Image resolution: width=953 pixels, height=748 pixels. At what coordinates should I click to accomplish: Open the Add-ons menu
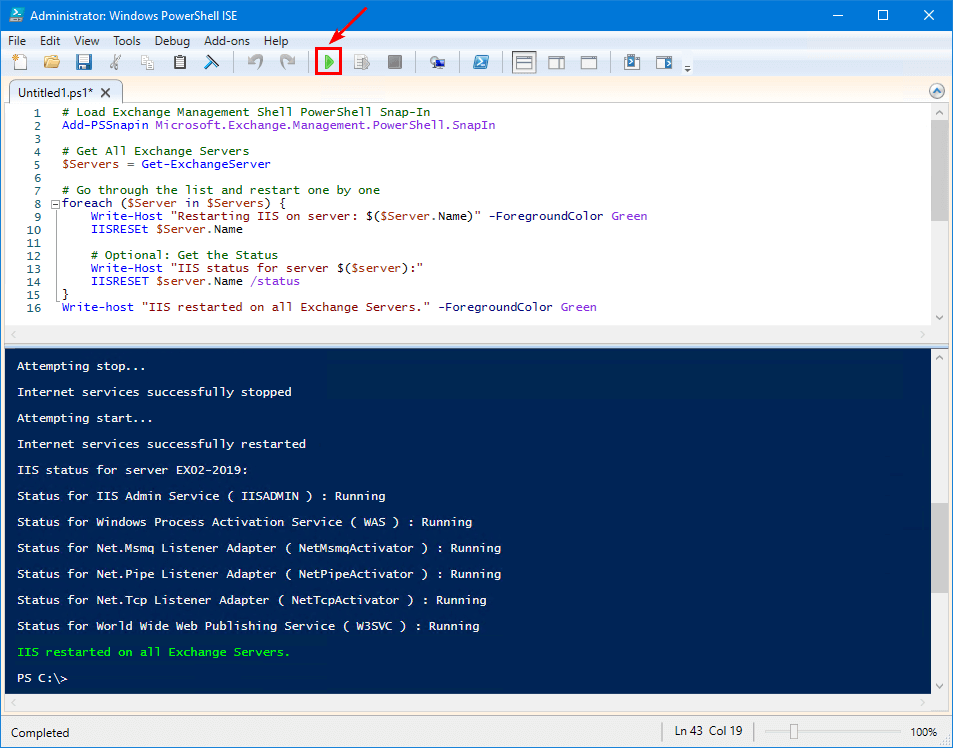[227, 41]
